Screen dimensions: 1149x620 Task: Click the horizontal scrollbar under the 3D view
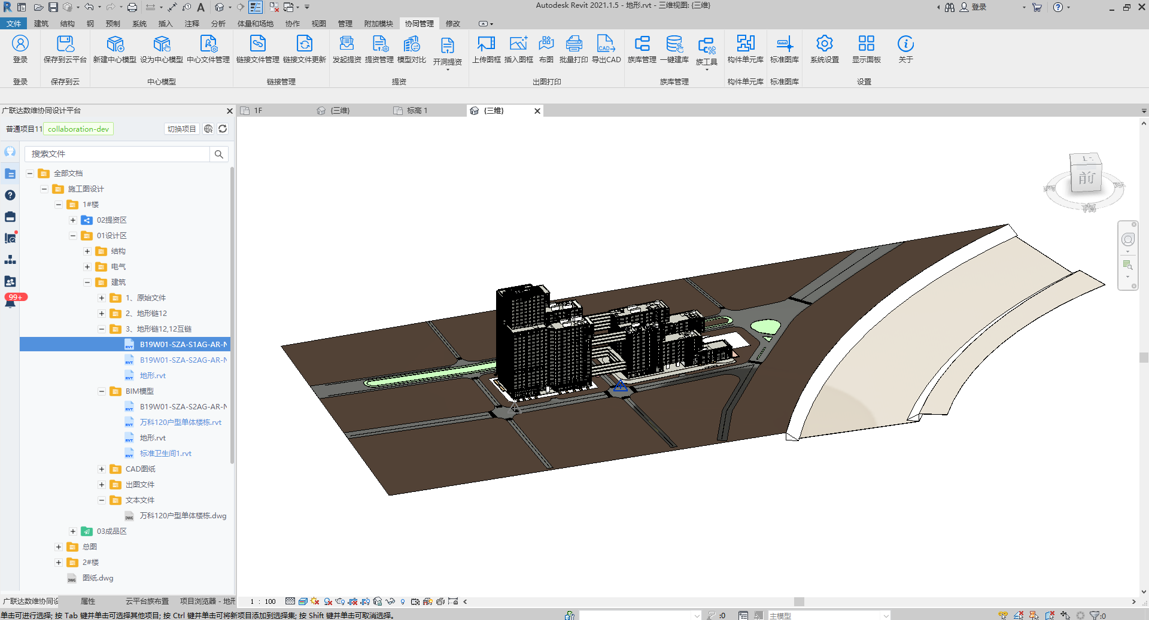pyautogui.click(x=798, y=602)
